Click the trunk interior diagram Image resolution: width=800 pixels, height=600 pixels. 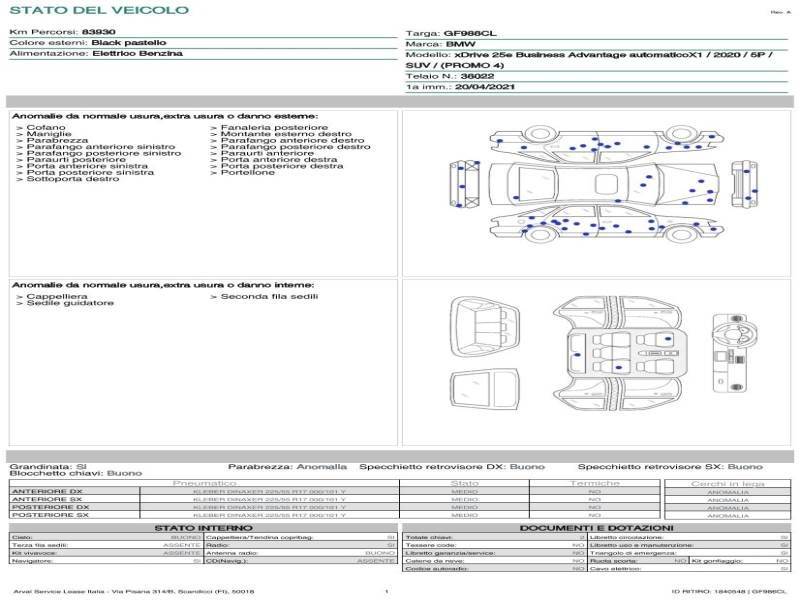(x=485, y=328)
